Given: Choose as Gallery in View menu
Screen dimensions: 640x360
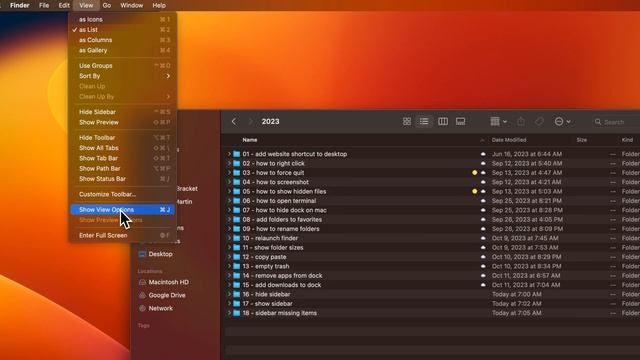Looking at the screenshot, I should pyautogui.click(x=122, y=50).
